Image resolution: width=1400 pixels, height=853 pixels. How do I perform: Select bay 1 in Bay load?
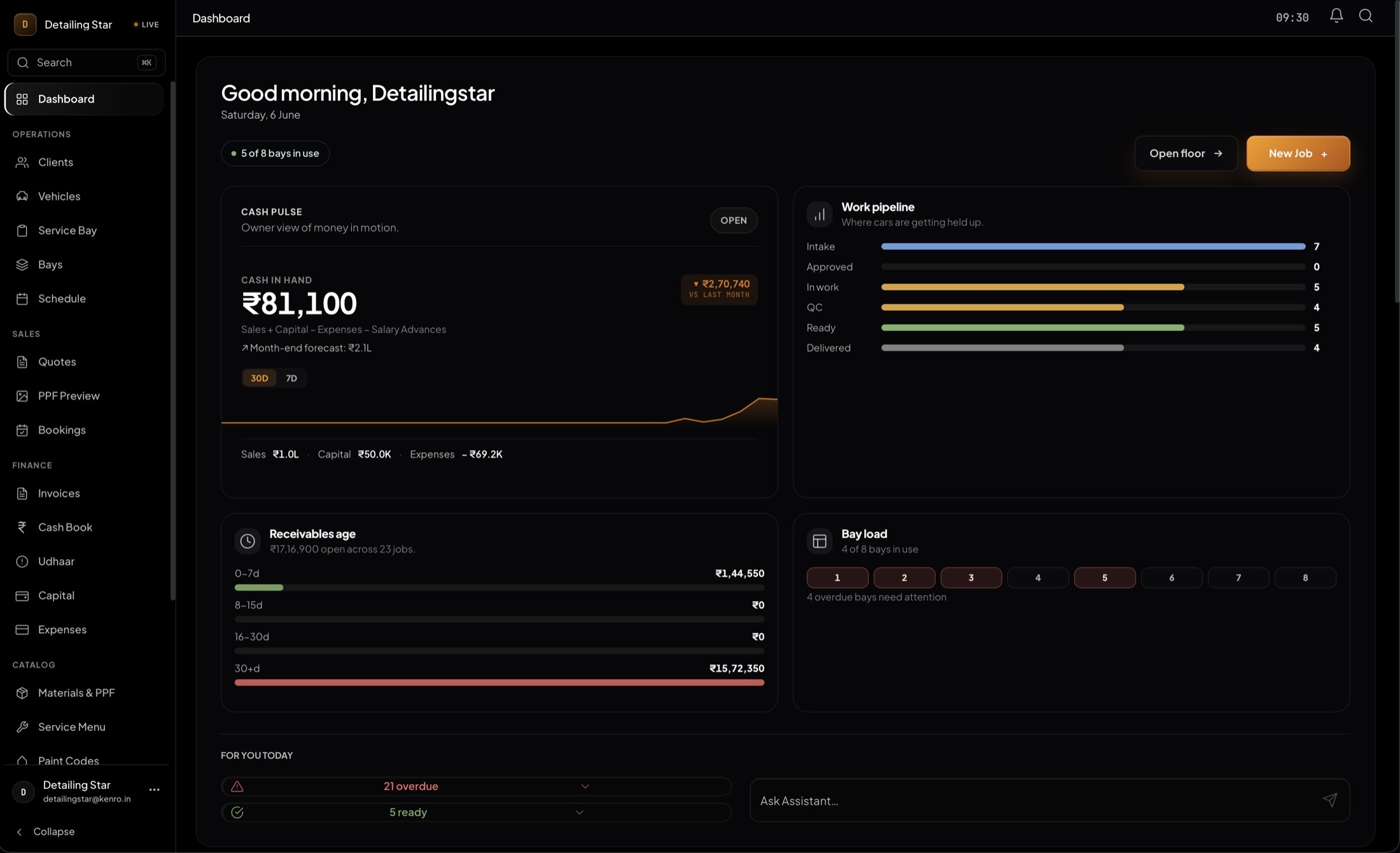pos(837,577)
